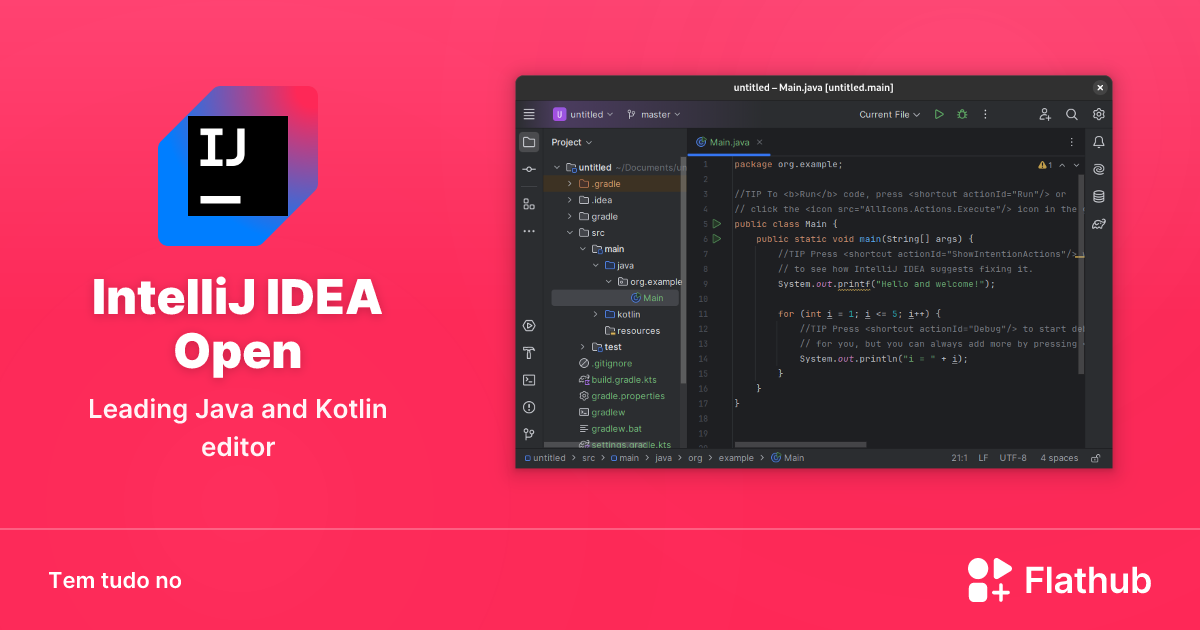Open IDE settings gear icon
The height and width of the screenshot is (630, 1200).
pyautogui.click(x=1098, y=115)
